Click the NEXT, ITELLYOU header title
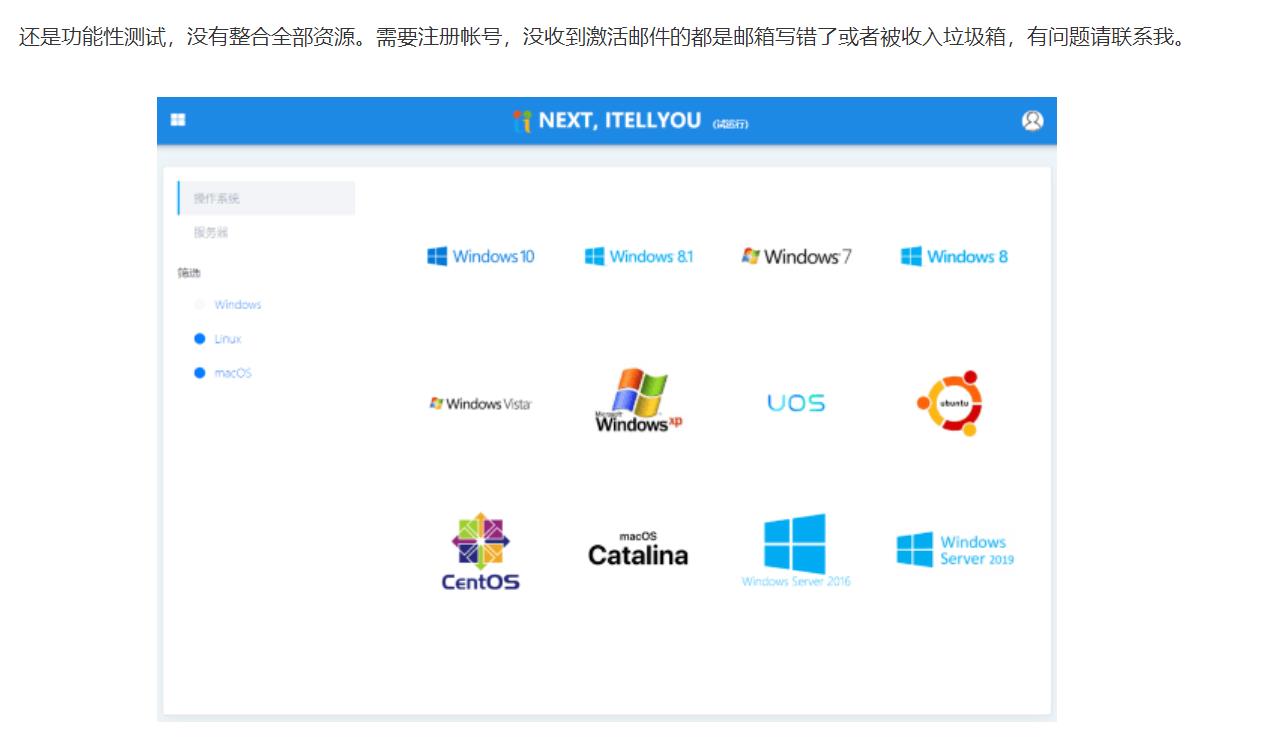This screenshot has width=1274, height=752. [x=619, y=121]
